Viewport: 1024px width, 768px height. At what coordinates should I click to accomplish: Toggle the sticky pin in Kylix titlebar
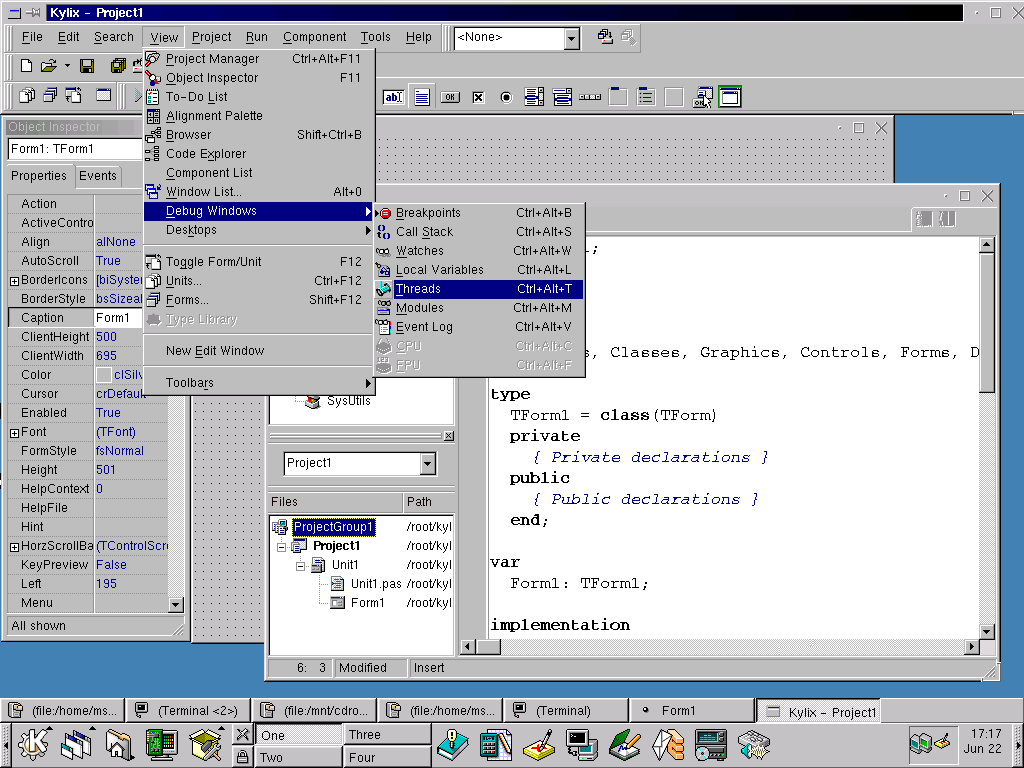(33, 12)
